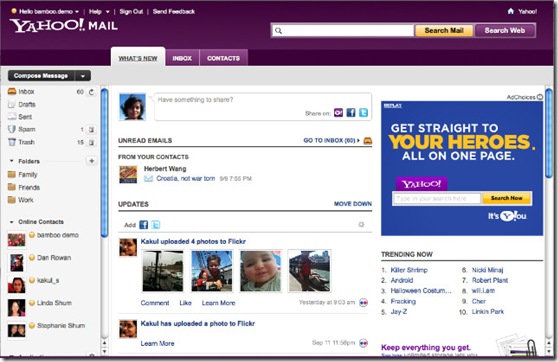
Task: Click trending topic Linkin Park
Action: click(x=488, y=311)
